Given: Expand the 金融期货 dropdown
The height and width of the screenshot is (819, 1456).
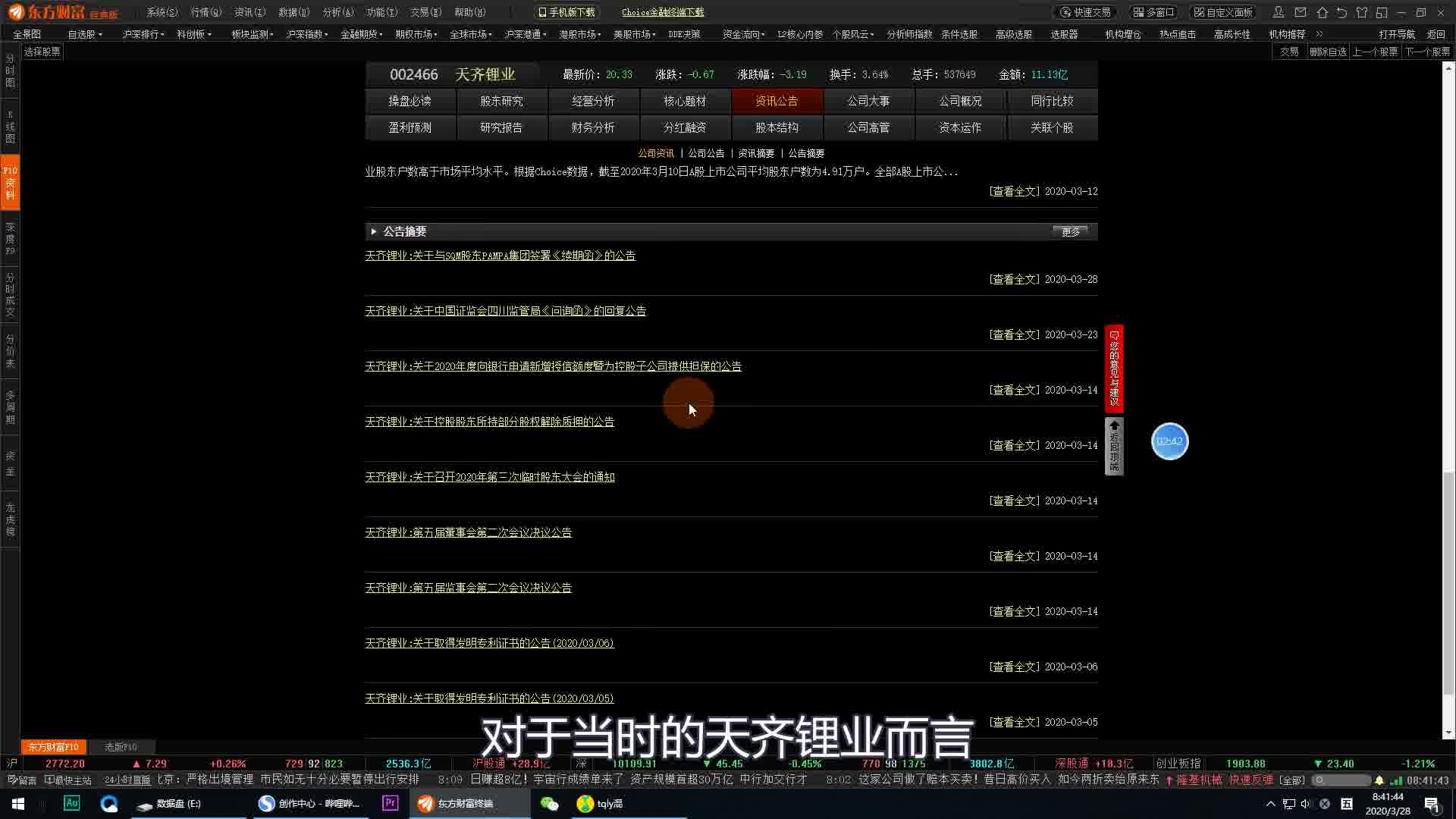Looking at the screenshot, I should click(362, 34).
